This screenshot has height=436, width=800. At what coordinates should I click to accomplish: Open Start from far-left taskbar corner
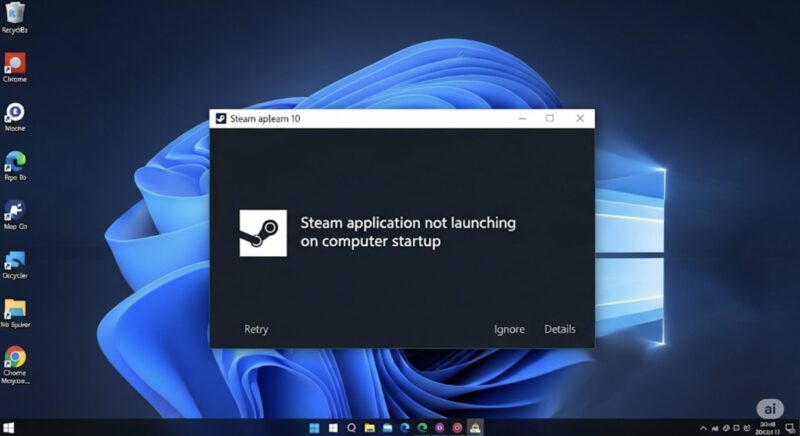click(x=8, y=428)
